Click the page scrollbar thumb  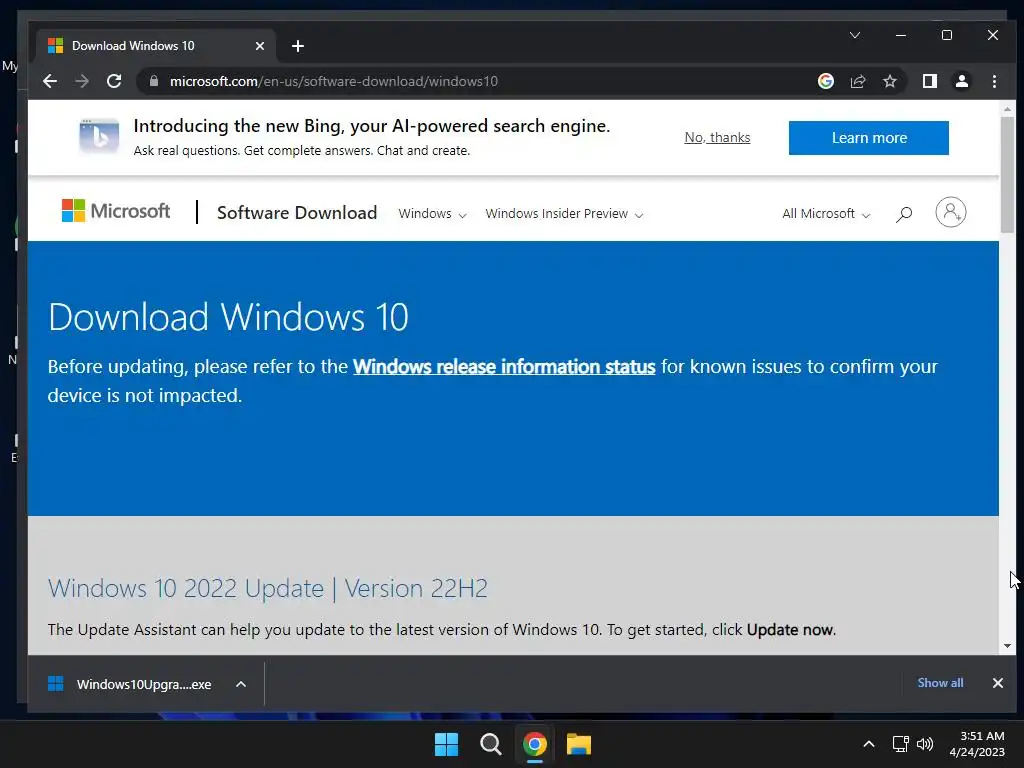tap(1007, 174)
